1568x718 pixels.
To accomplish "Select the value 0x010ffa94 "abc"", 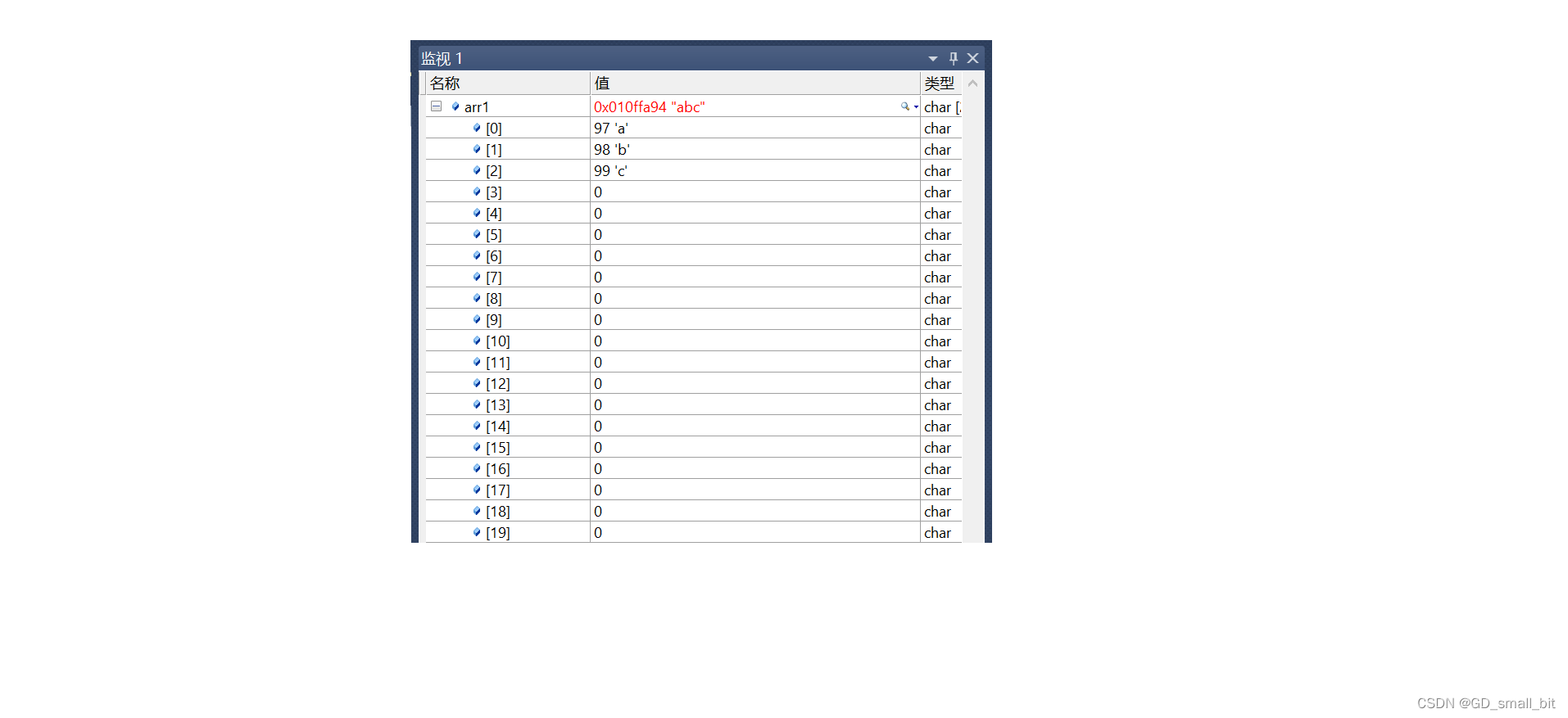I will click(x=649, y=107).
